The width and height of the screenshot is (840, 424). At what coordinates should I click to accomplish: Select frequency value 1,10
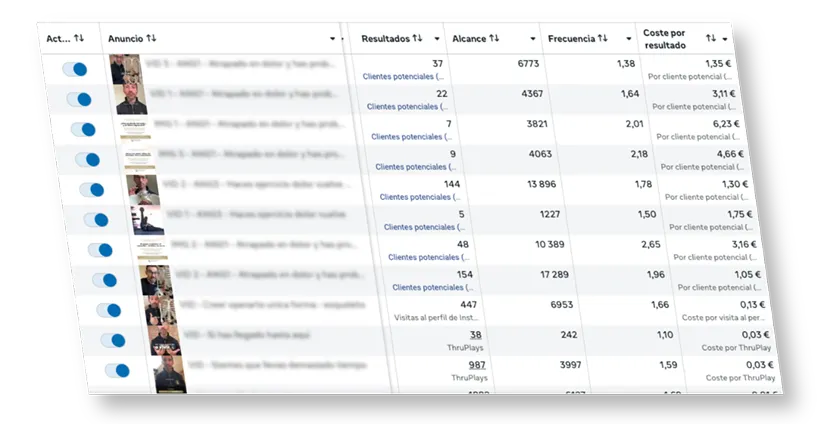click(665, 334)
